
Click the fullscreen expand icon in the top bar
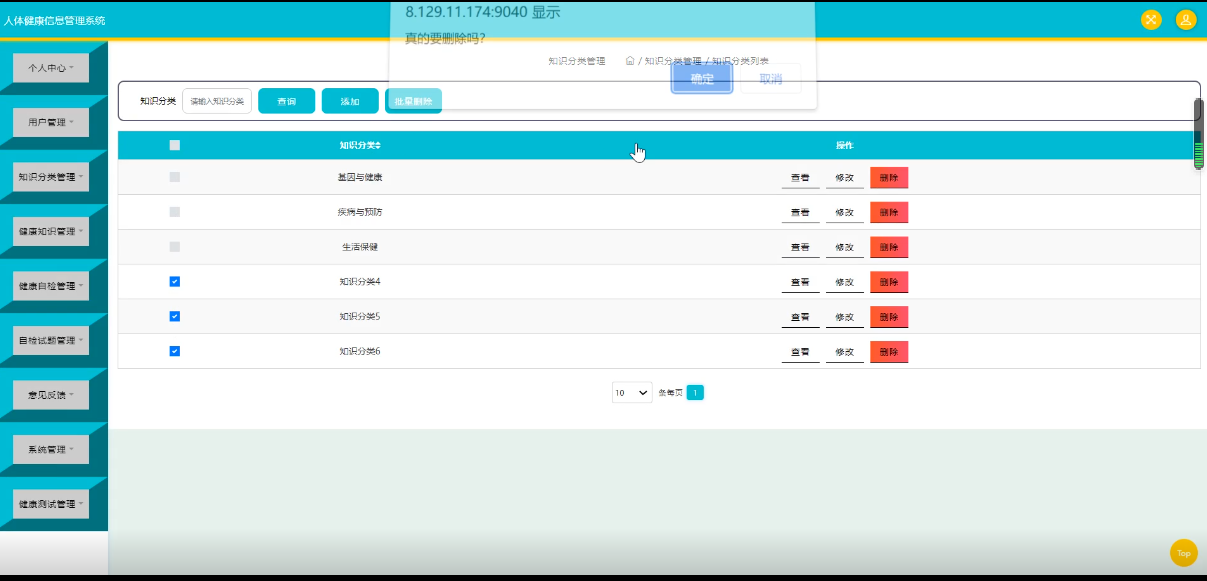(x=1150, y=20)
